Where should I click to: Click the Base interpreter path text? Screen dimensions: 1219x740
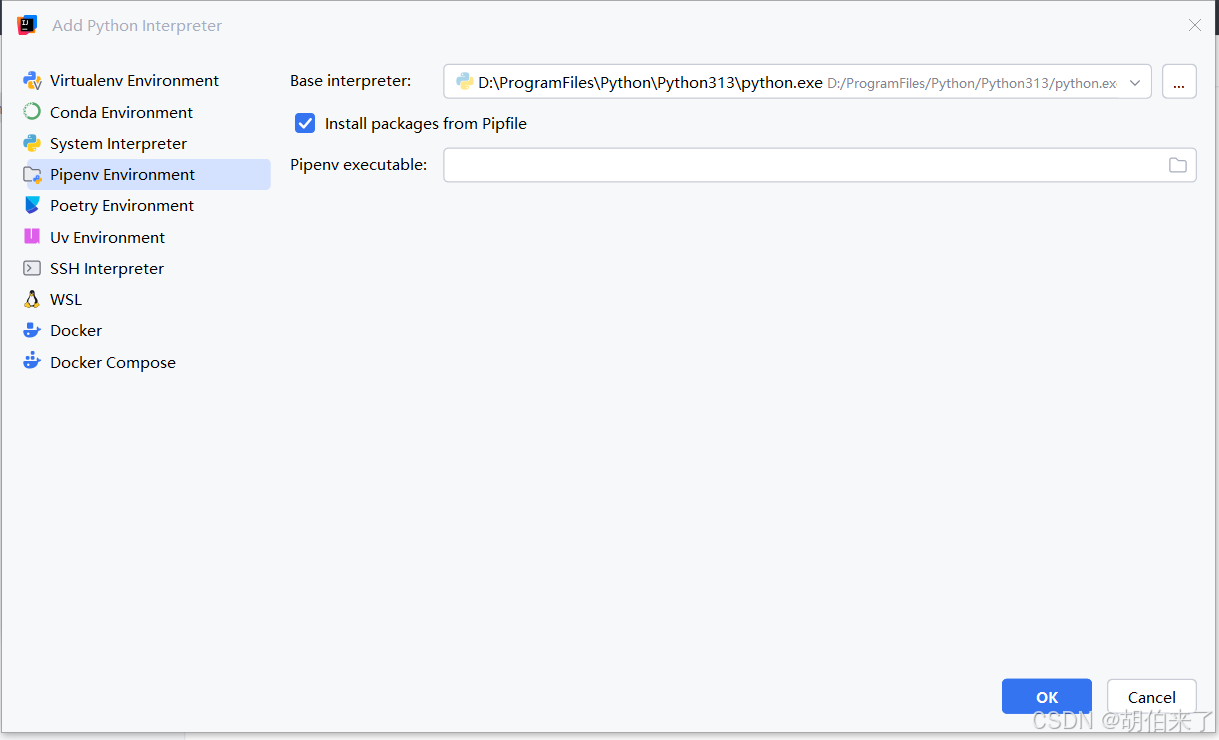point(650,83)
